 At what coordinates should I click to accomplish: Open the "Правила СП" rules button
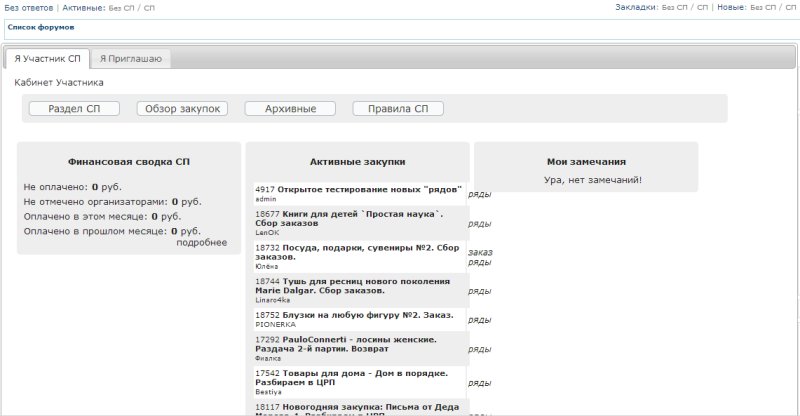click(398, 109)
